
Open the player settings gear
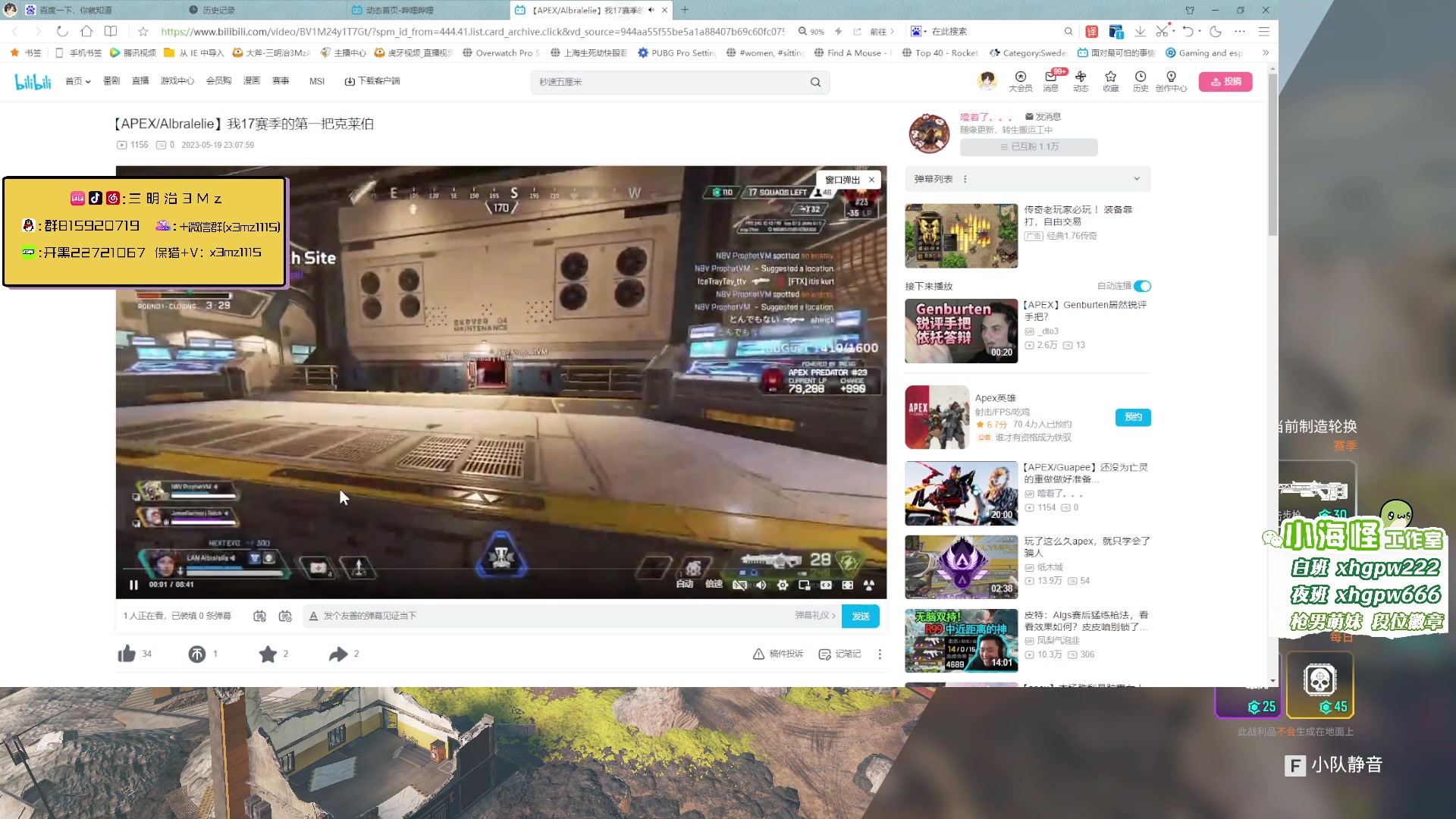coord(783,585)
